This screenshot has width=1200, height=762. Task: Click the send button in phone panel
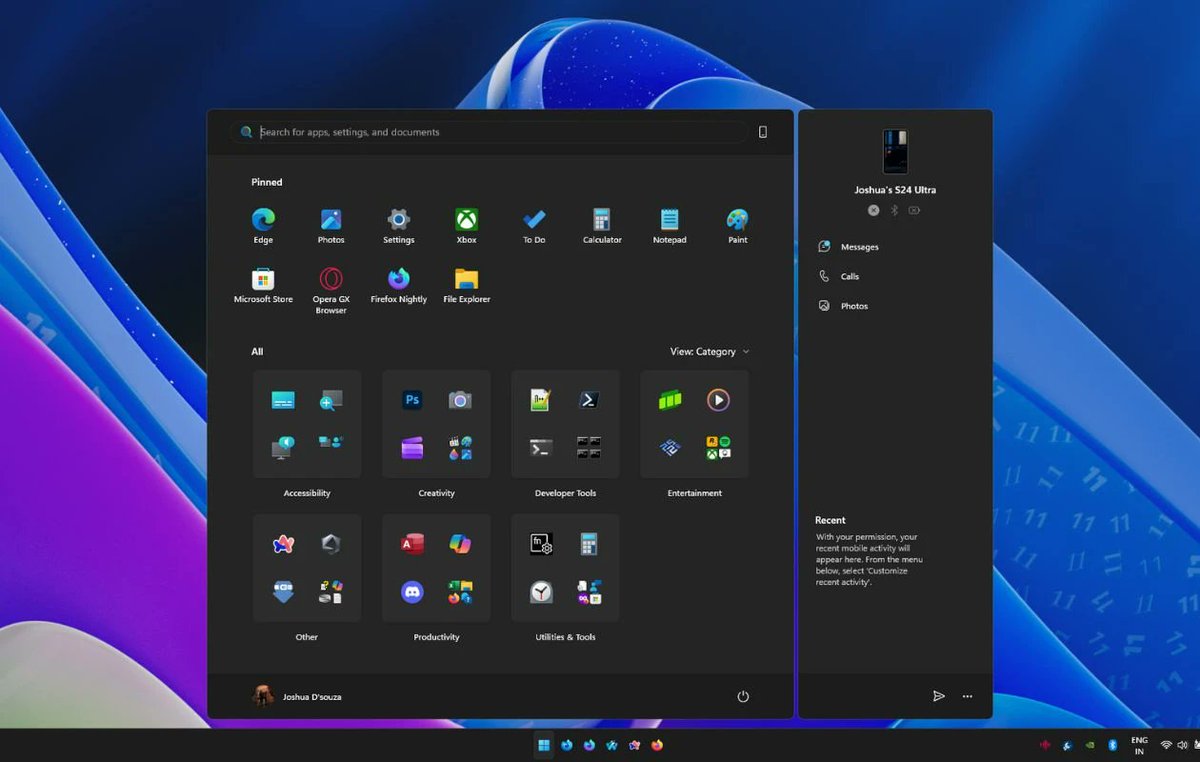939,696
